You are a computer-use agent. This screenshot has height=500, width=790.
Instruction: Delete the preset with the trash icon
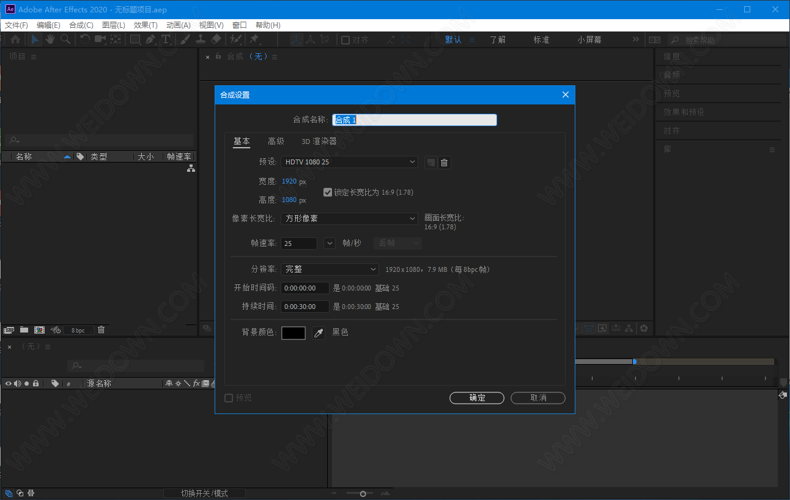(x=444, y=162)
